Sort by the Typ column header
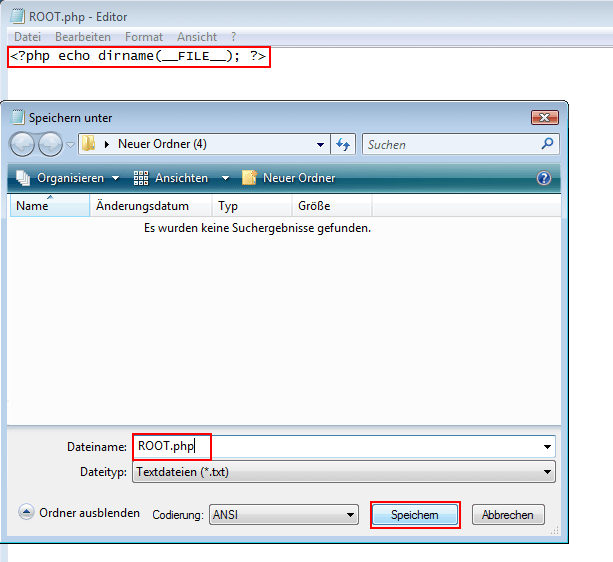 [252, 206]
